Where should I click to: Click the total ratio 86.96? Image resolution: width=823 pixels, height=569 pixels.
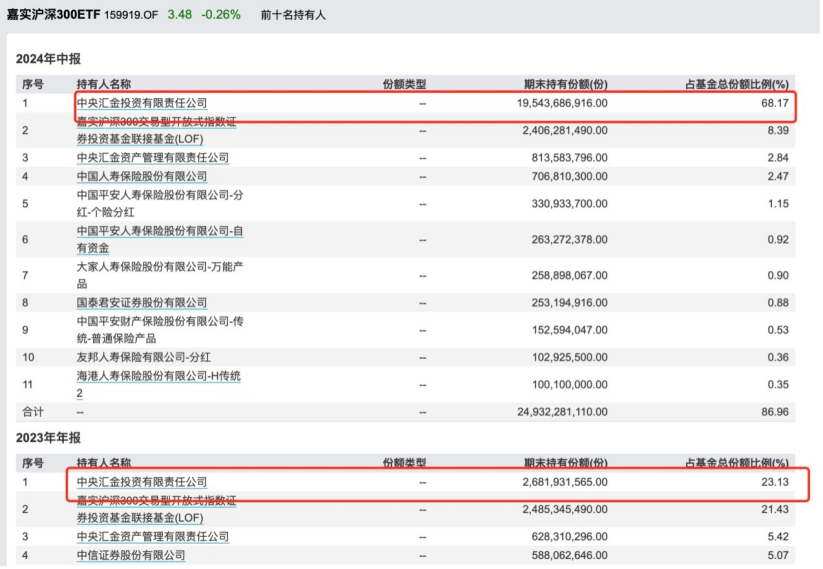click(x=775, y=412)
